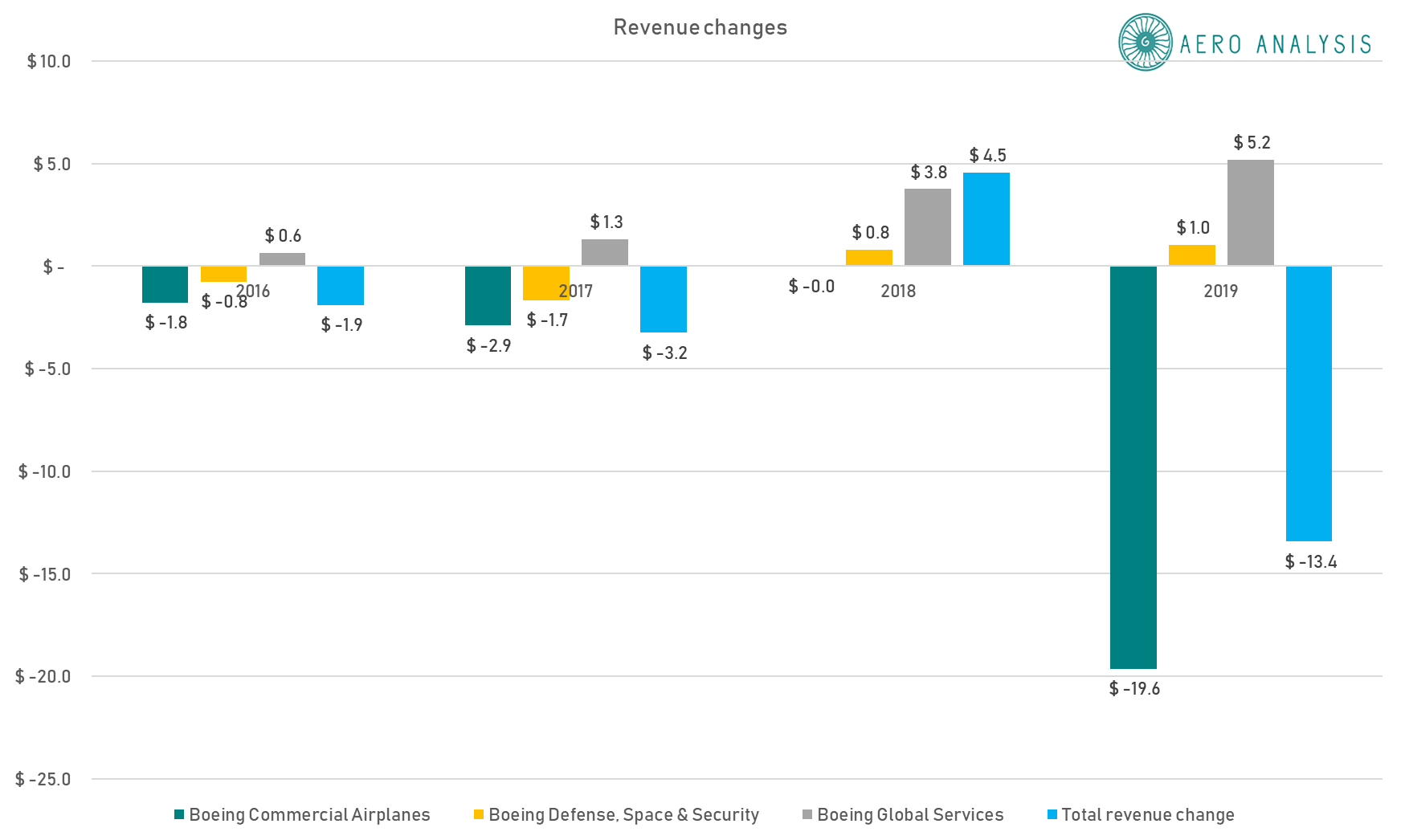1401x840 pixels.
Task: Click the 2016 blue bar labeled $ -1.9
Action: click(341, 286)
